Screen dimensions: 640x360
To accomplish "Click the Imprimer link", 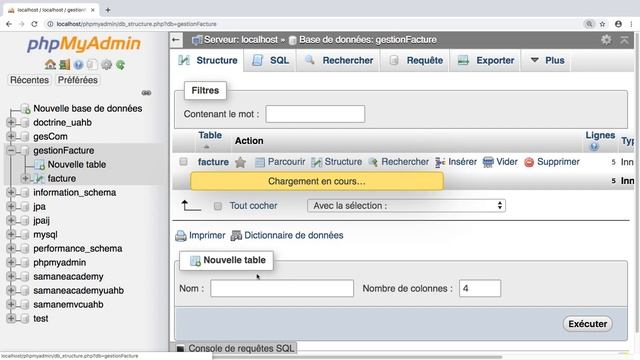I will (200, 236).
